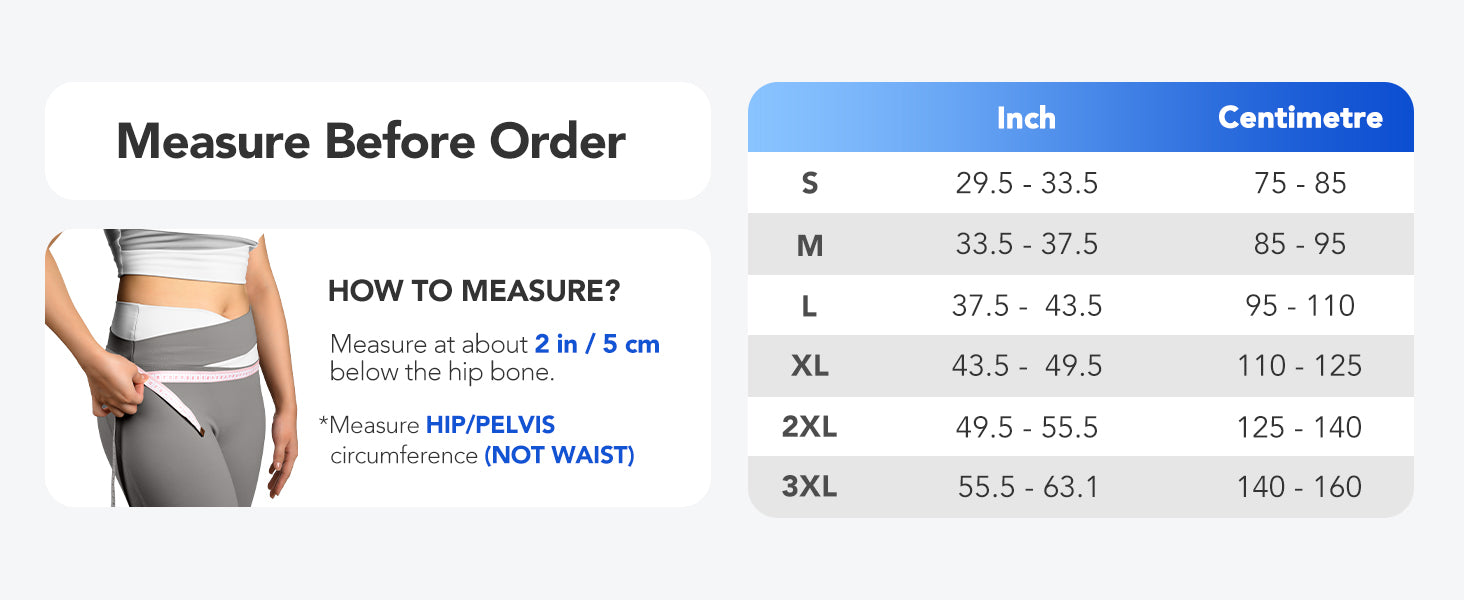Viewport: 1464px width, 600px height.
Task: Click the 49.5 - 55.5 inch value
Action: coord(1027,427)
